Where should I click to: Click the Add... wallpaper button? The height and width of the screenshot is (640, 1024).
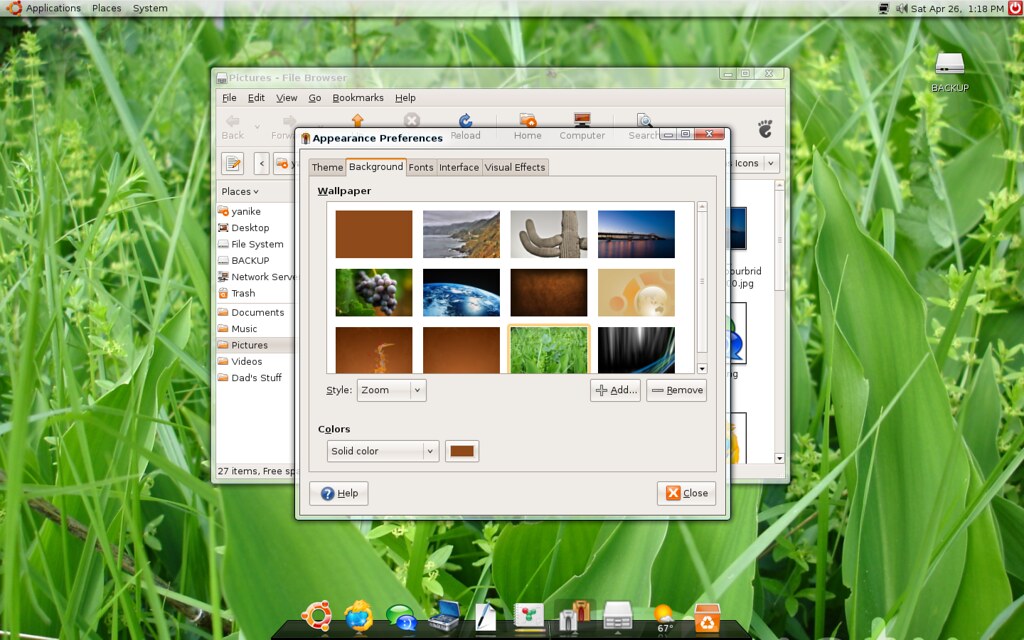click(x=615, y=391)
